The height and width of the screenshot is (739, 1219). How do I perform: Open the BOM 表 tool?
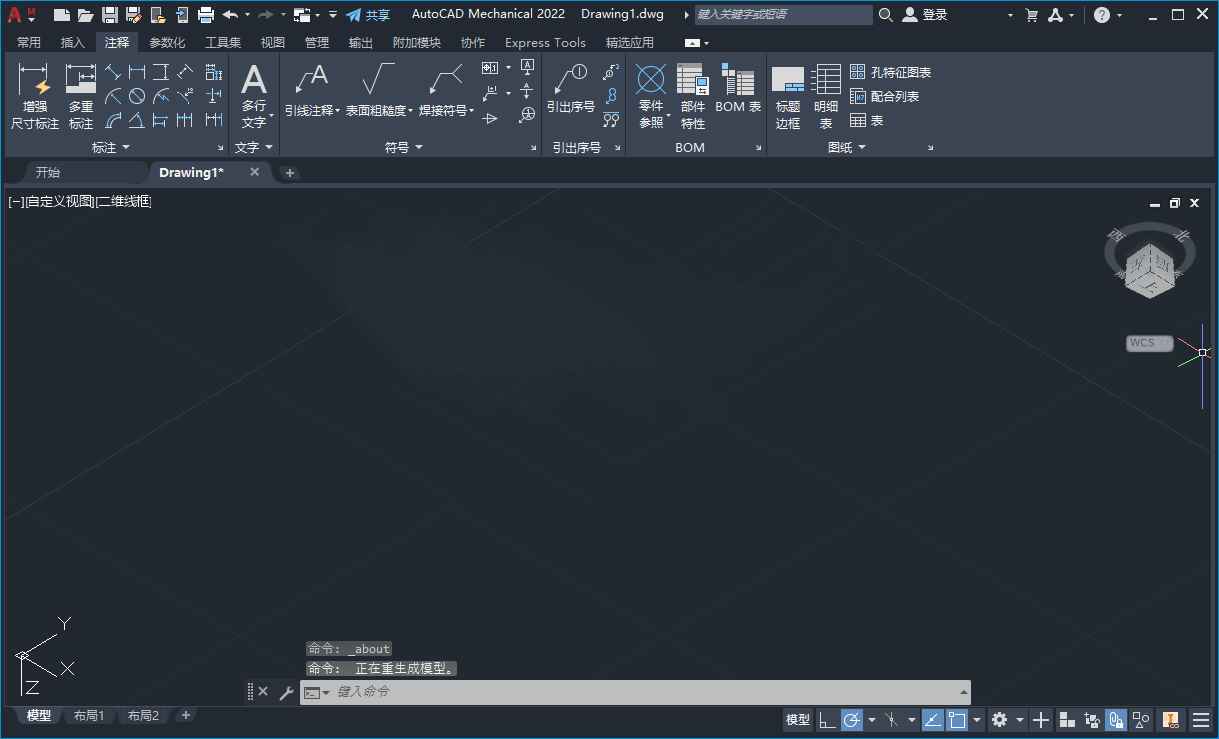pyautogui.click(x=738, y=89)
